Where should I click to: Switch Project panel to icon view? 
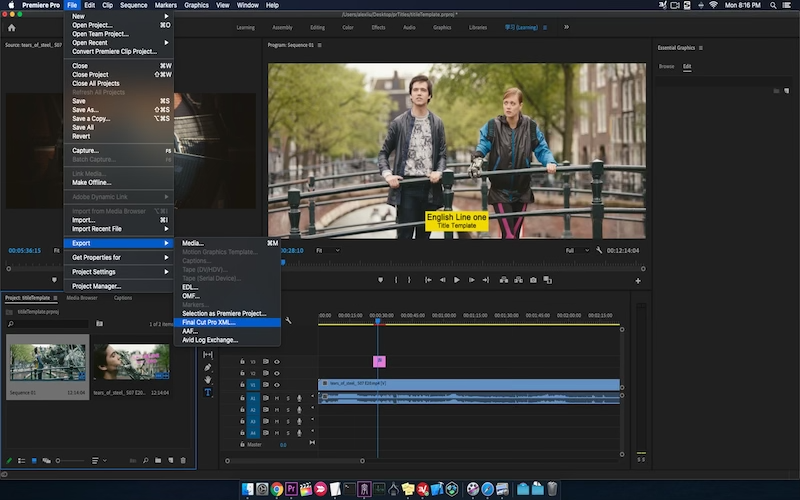34,461
